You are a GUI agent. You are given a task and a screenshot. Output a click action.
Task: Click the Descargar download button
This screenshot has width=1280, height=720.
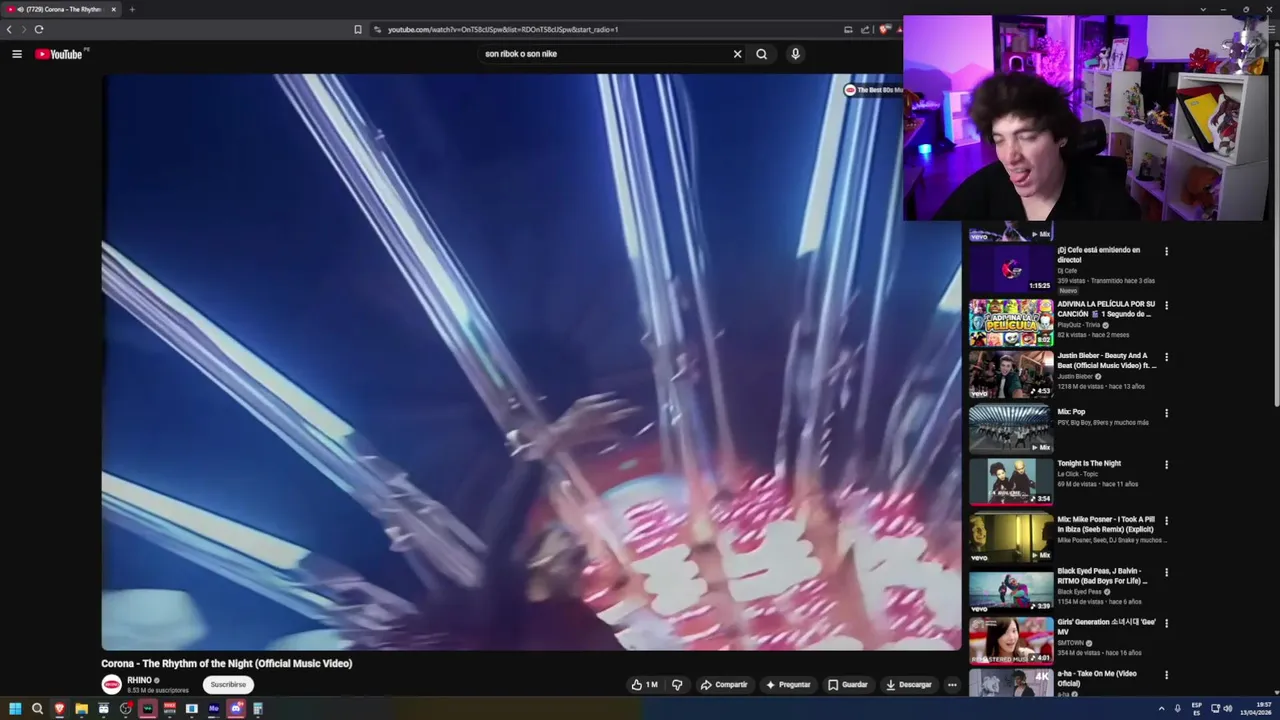point(909,685)
